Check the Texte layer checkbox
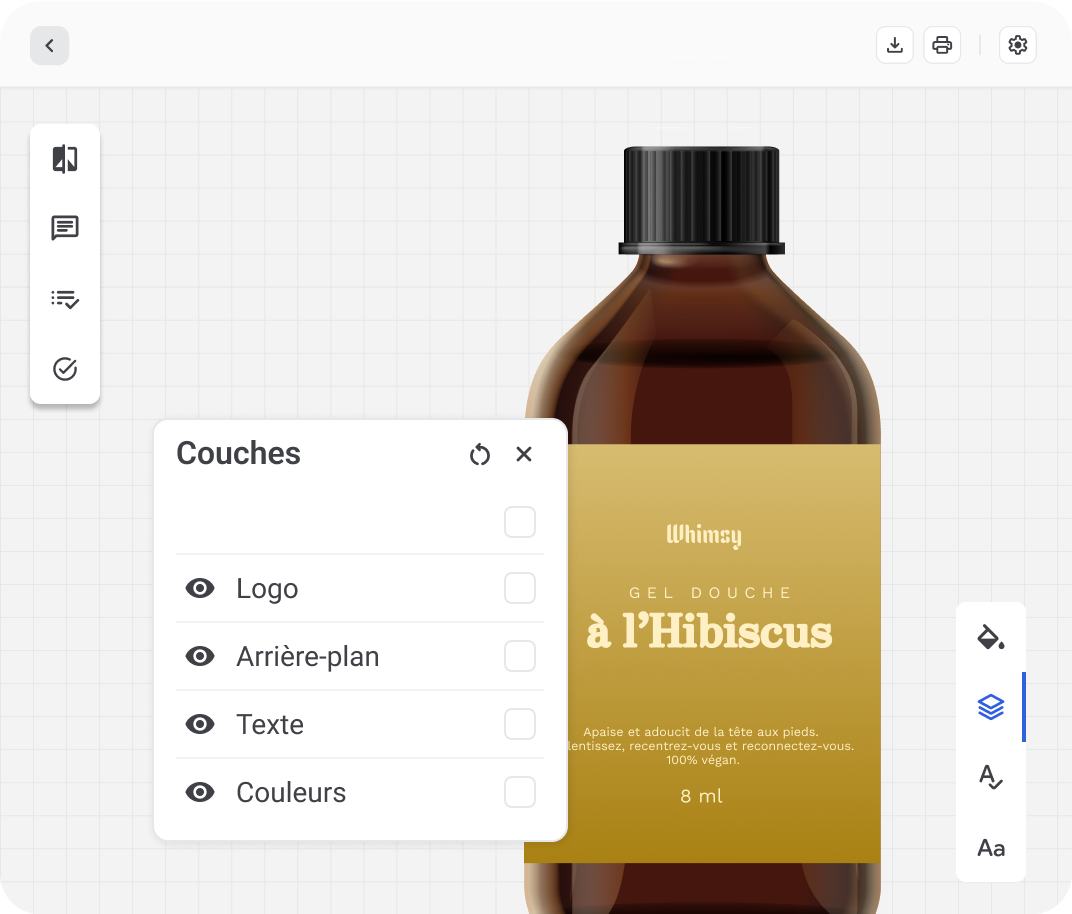 520,724
